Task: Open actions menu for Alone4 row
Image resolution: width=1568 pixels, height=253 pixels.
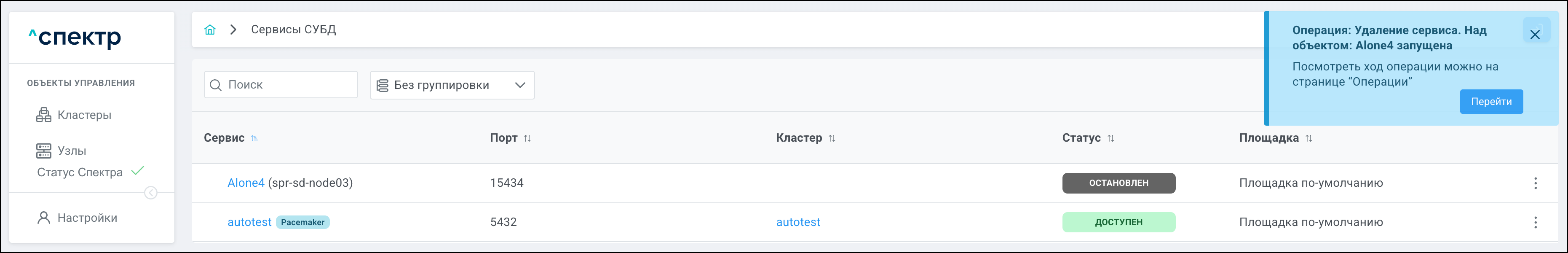Action: pos(1535,183)
